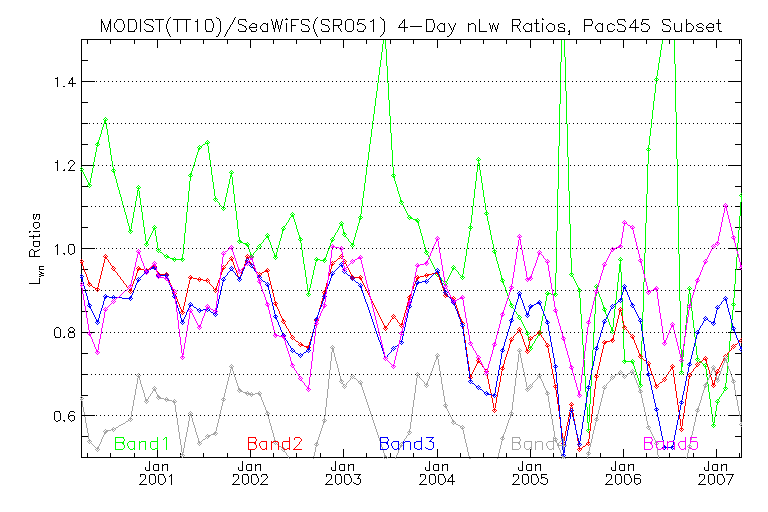Click the 1.4 y-axis tick label
The height and width of the screenshot is (512, 768).
(65, 82)
